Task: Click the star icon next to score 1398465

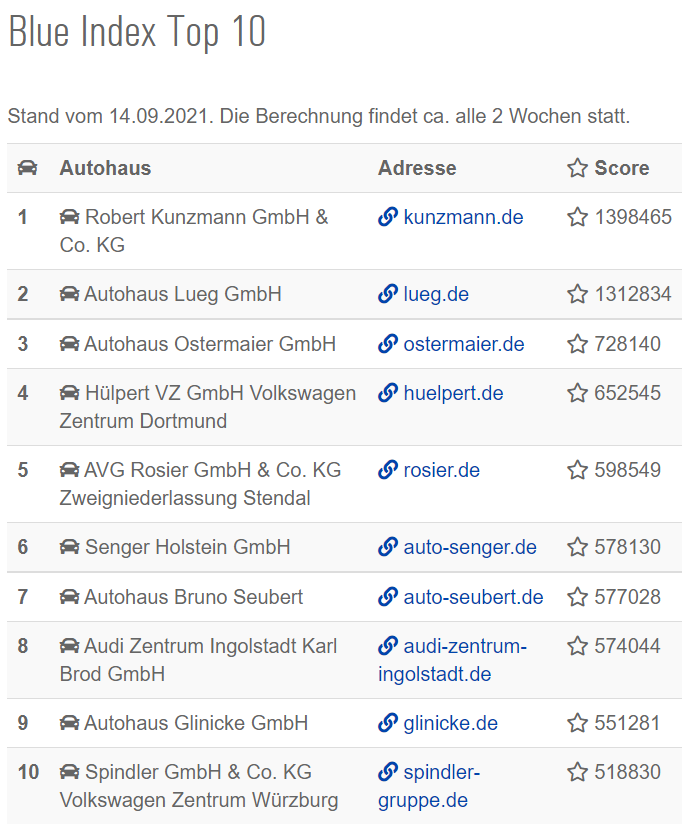Action: [578, 217]
